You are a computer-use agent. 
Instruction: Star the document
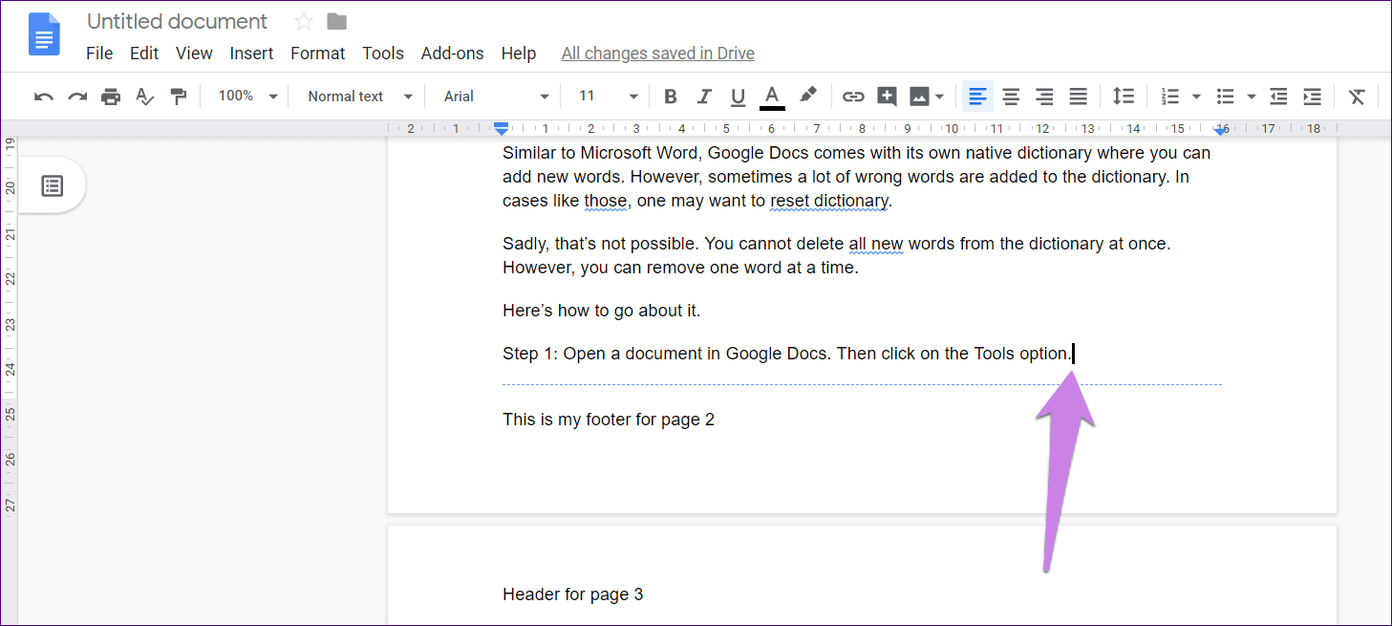pyautogui.click(x=304, y=21)
